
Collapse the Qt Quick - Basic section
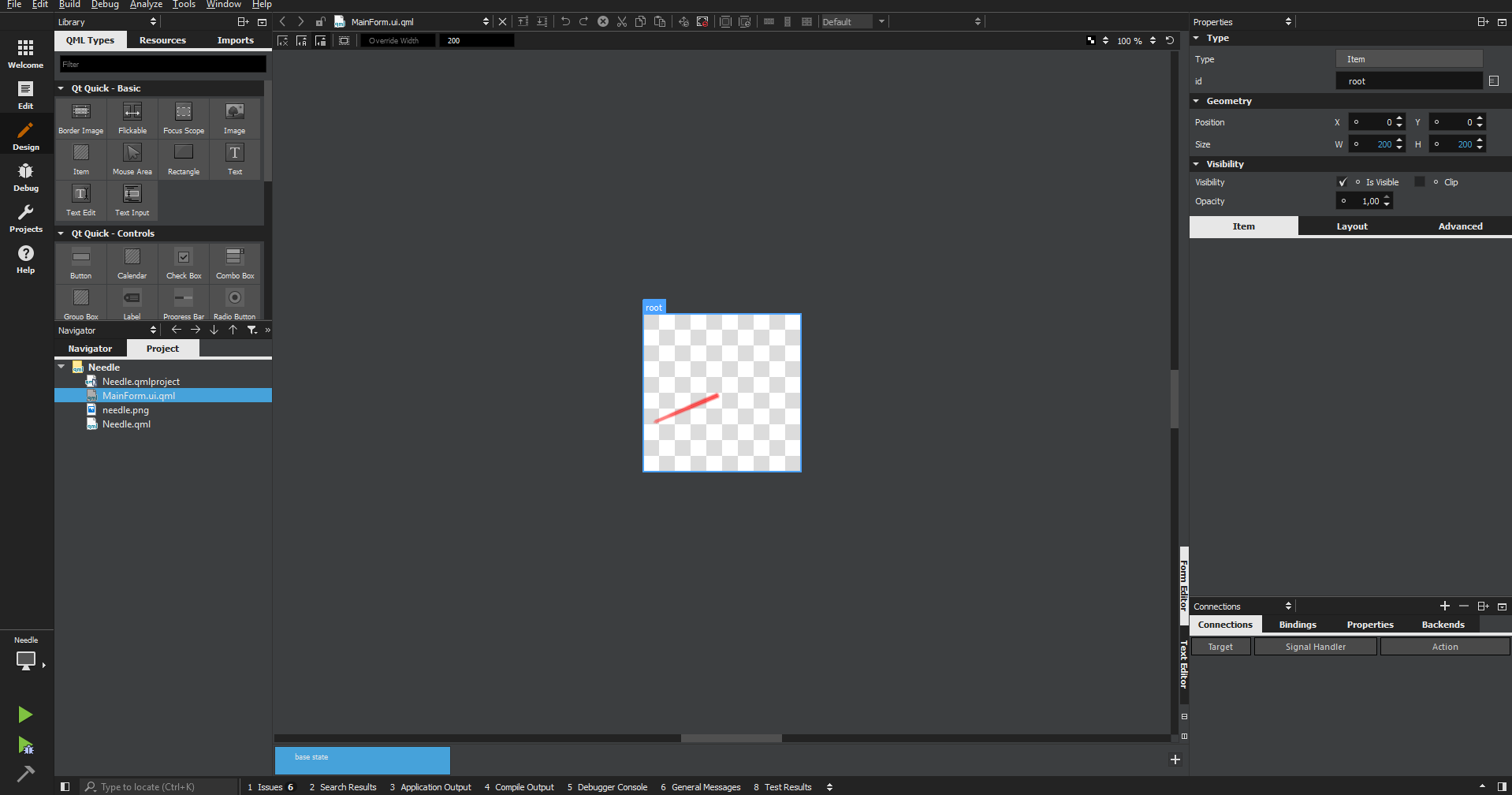click(x=61, y=88)
